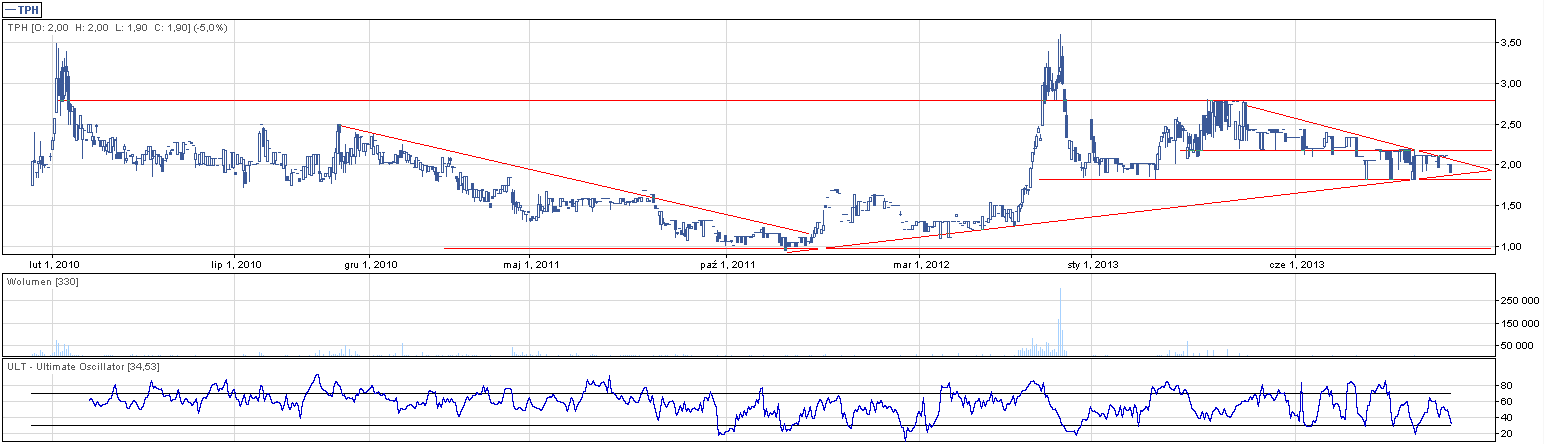1544x444 pixels.
Task: Click the 'gru 1, 2010' date label
Action: point(370,265)
